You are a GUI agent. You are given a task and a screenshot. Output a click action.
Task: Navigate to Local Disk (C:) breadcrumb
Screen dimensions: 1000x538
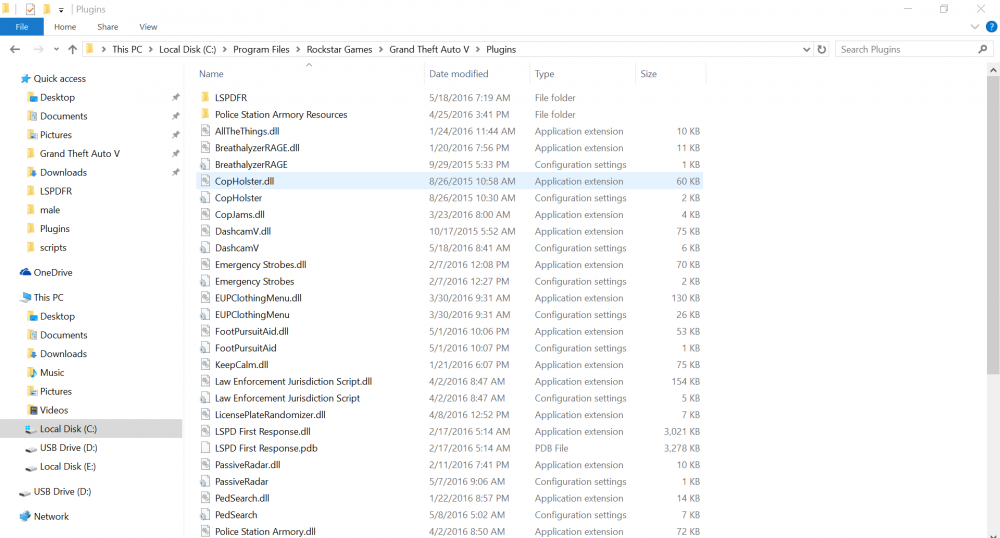pyautogui.click(x=188, y=49)
